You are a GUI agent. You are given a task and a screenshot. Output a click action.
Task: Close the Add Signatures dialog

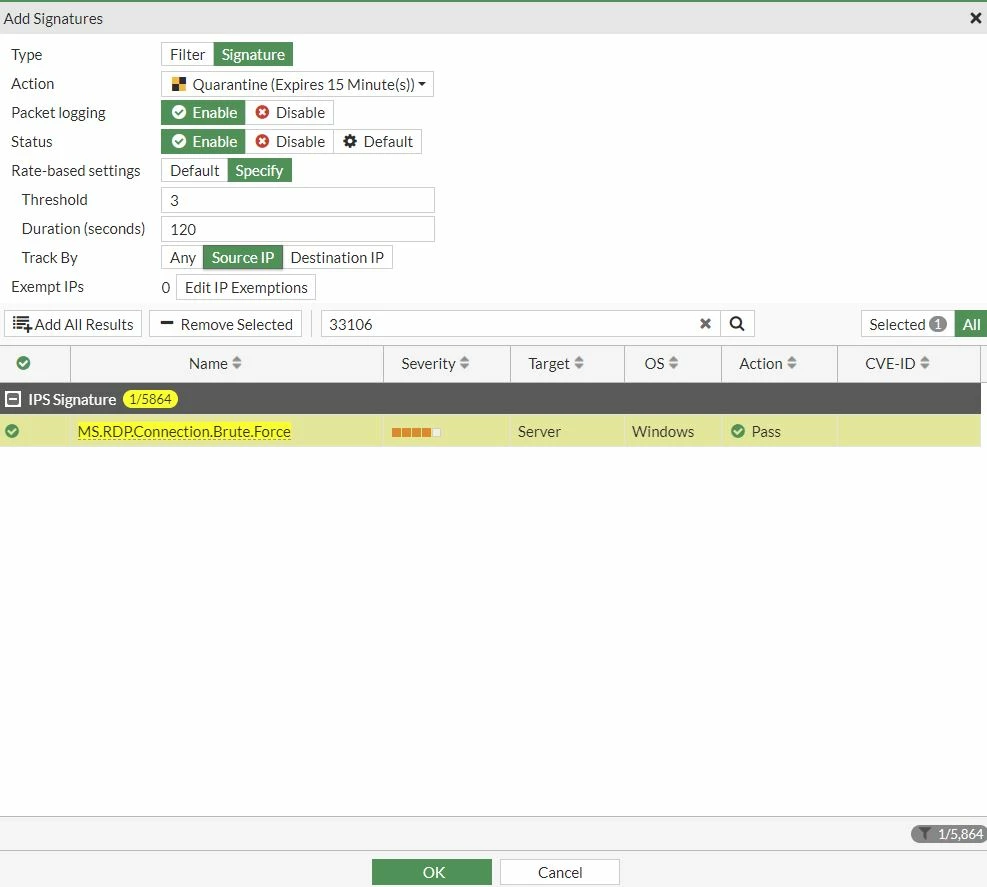[x=975, y=18]
